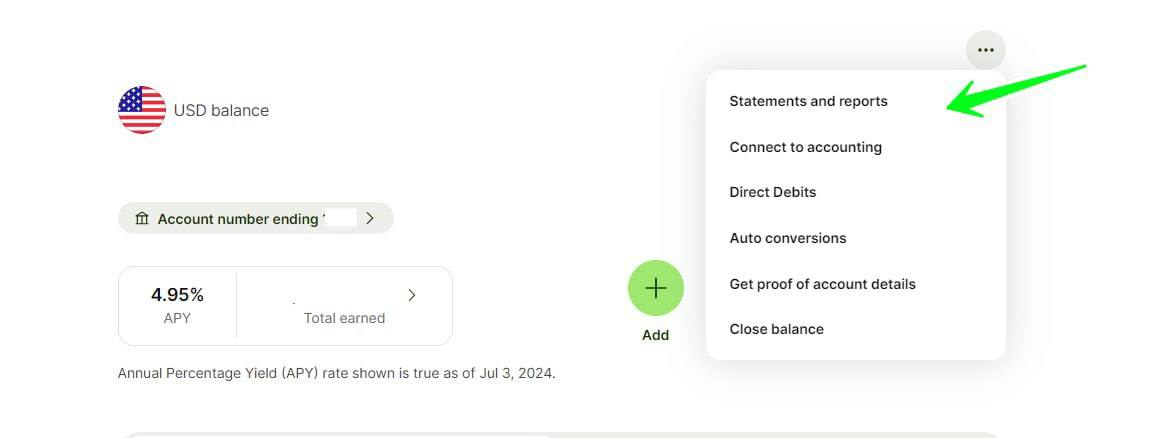This screenshot has width=1157, height=438.
Task: Open the three-dot more options button
Action: click(x=985, y=50)
